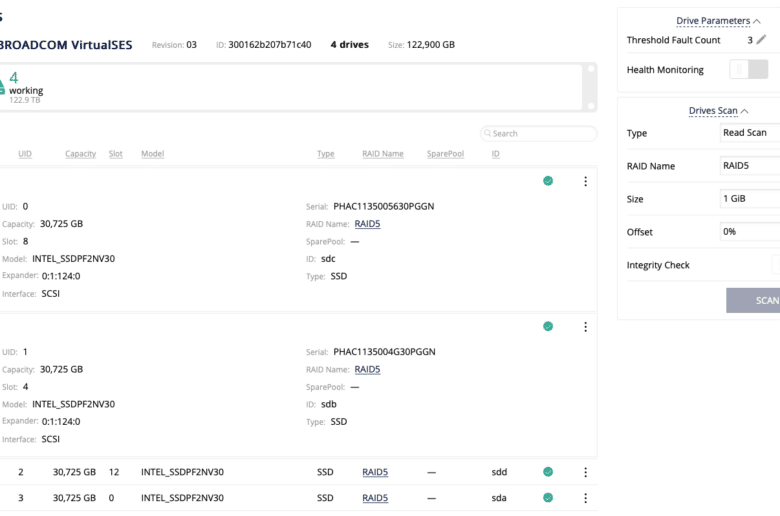Click the ID value sdb
Screen dimensions: 780x516
coord(329,404)
